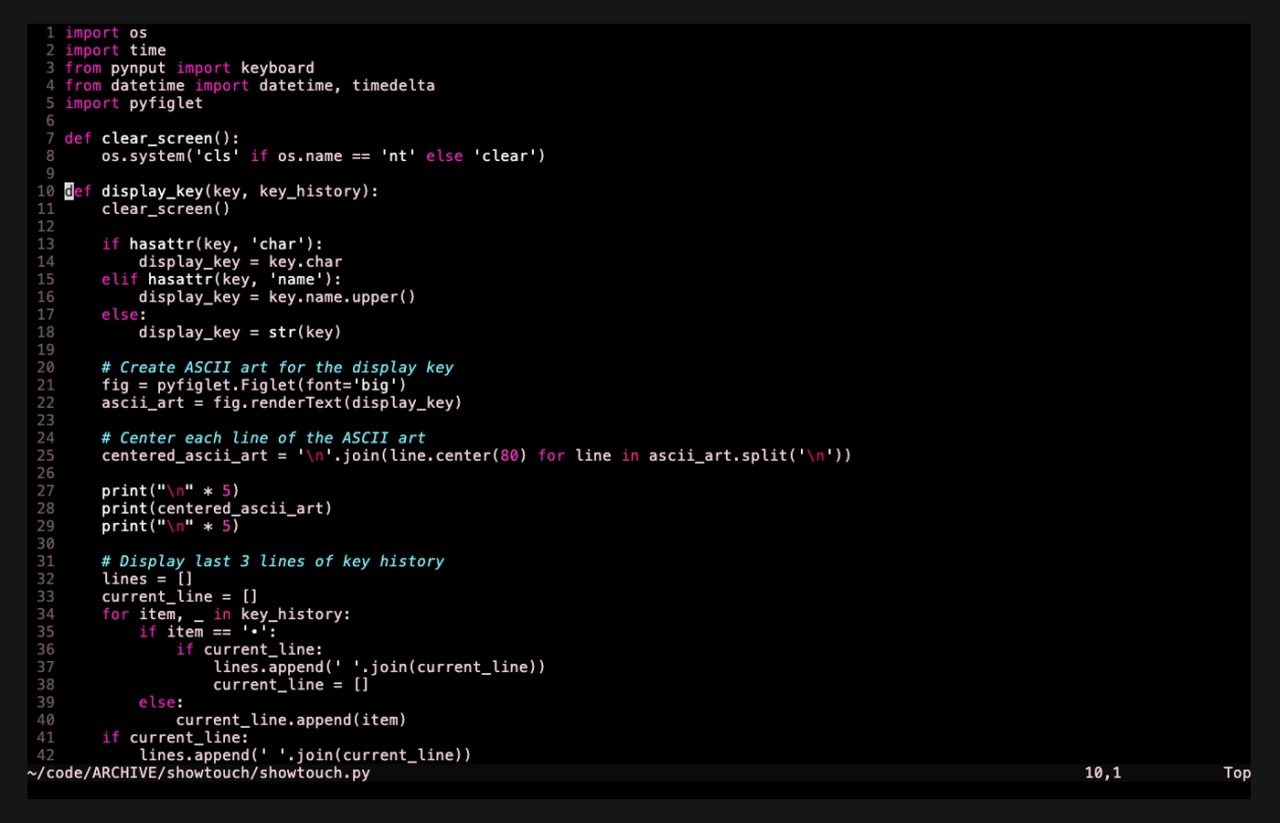Click 'lines = []' on line 32

point(147,579)
